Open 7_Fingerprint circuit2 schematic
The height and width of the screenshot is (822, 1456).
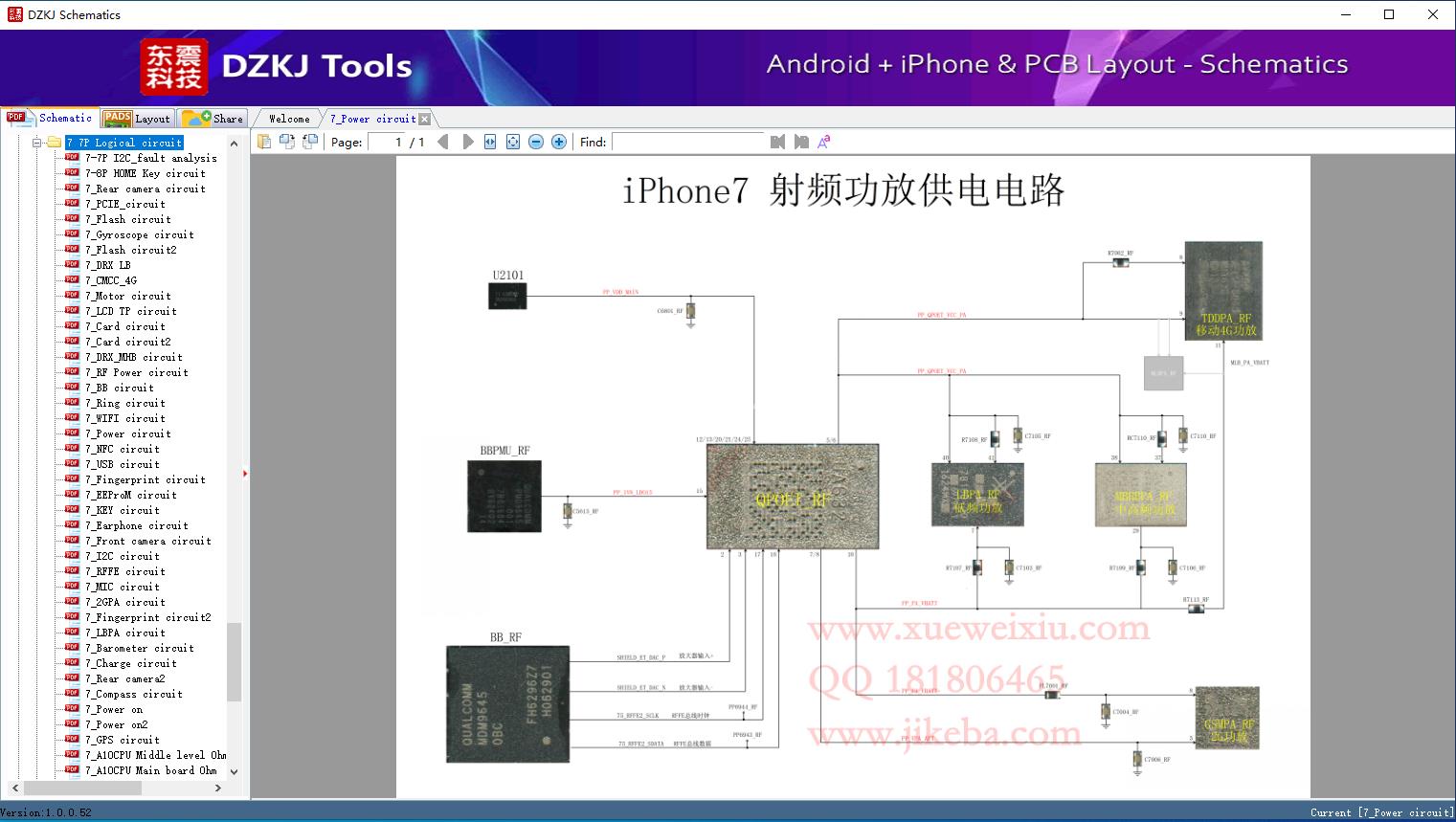tap(148, 617)
